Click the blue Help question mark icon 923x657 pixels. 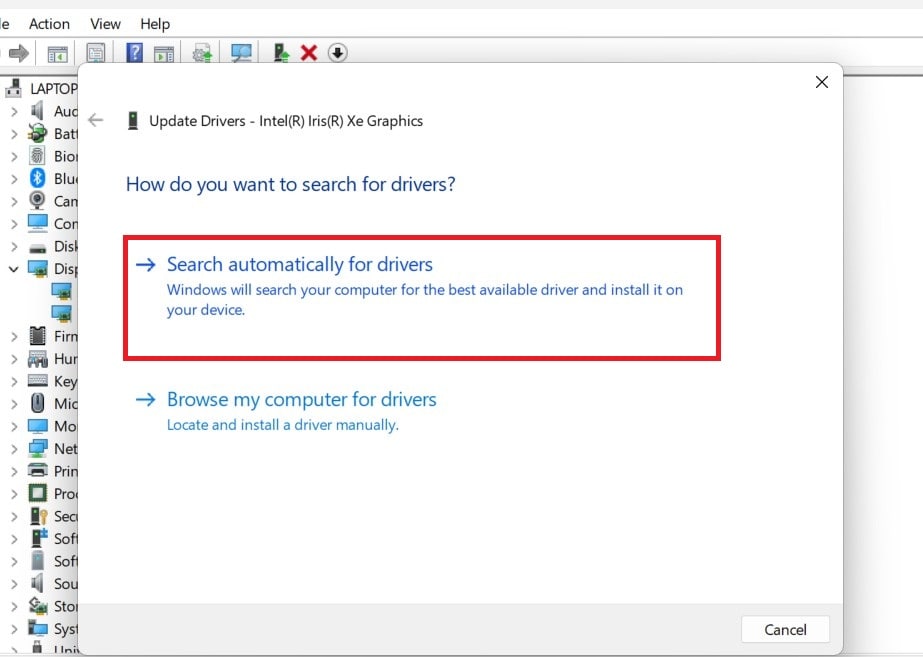pos(134,53)
